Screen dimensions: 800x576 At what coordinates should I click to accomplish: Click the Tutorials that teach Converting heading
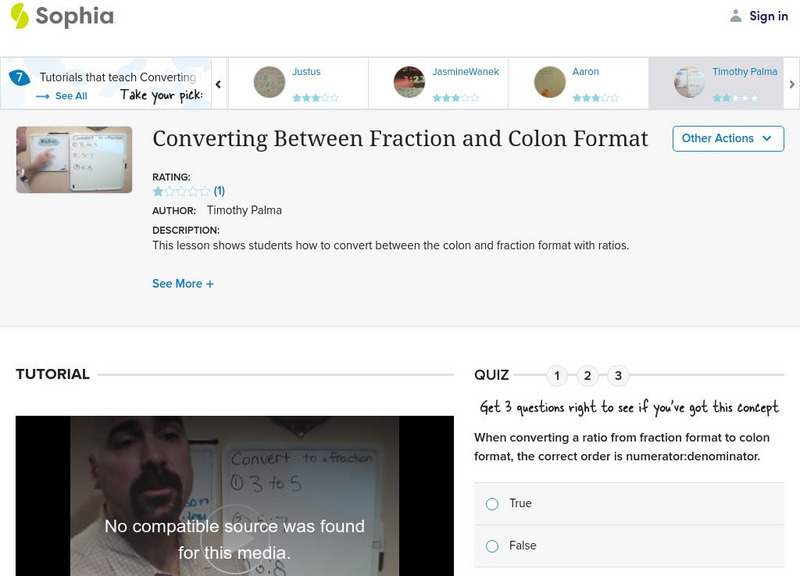click(x=118, y=77)
